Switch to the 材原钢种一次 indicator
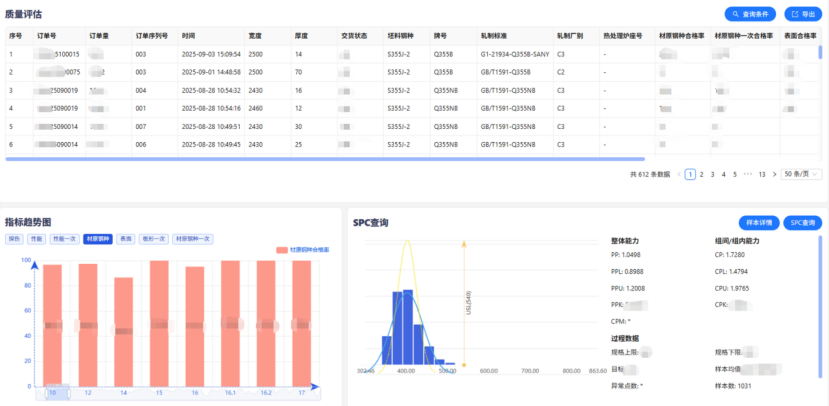This screenshot has height=406, width=829. (x=192, y=239)
